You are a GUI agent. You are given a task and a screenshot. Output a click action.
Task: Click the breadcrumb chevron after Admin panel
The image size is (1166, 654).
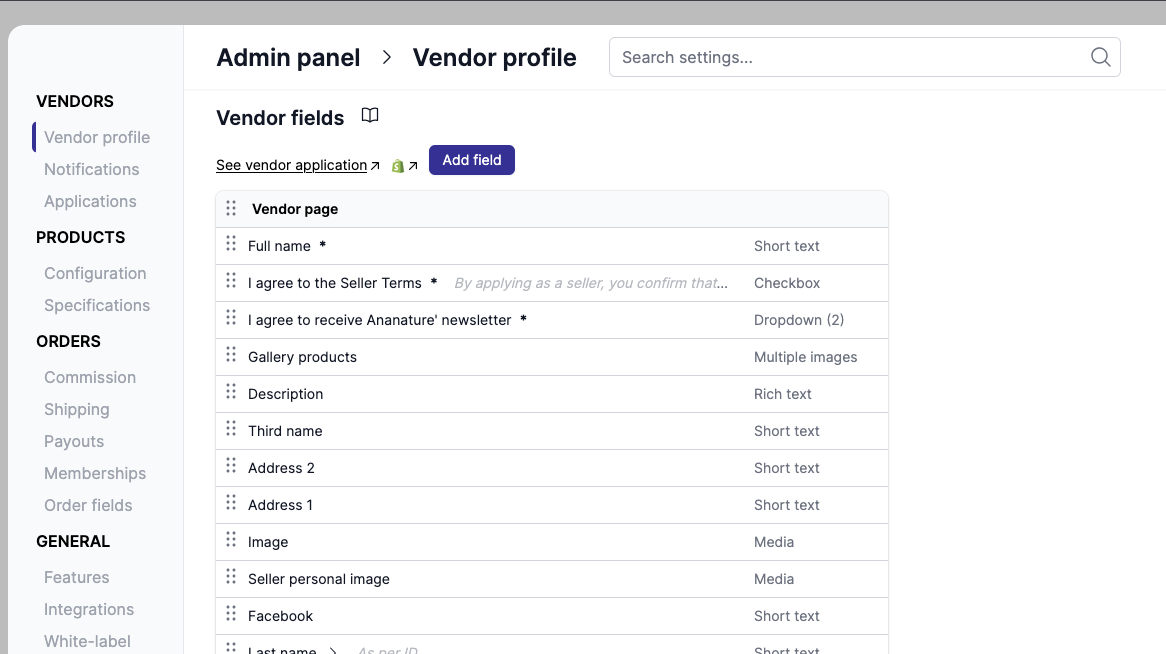(x=387, y=58)
